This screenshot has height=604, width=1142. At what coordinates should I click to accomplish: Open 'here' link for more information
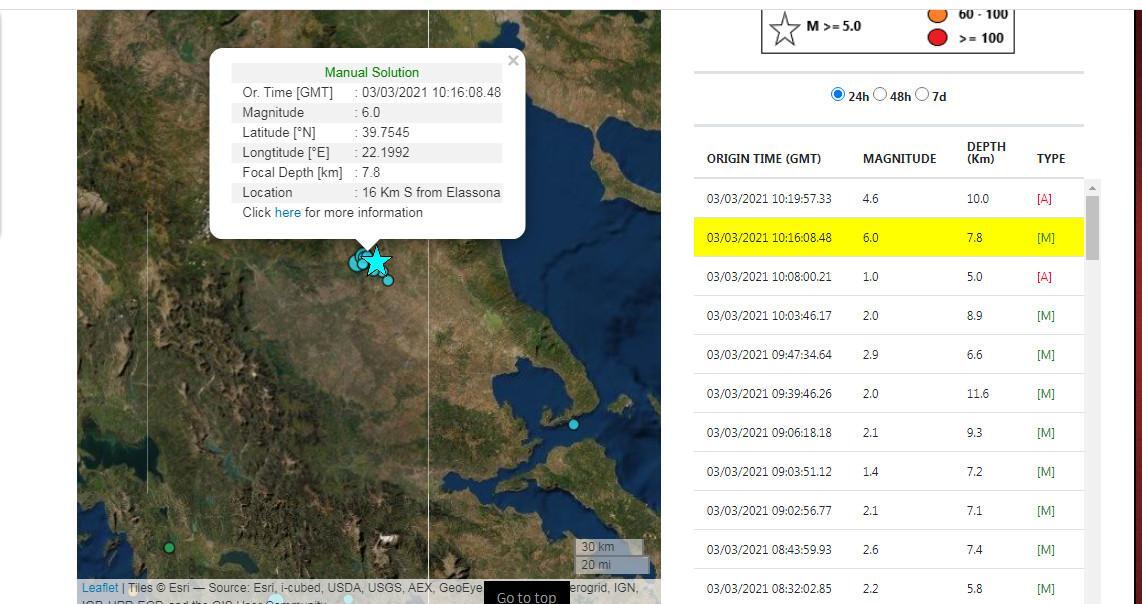287,212
